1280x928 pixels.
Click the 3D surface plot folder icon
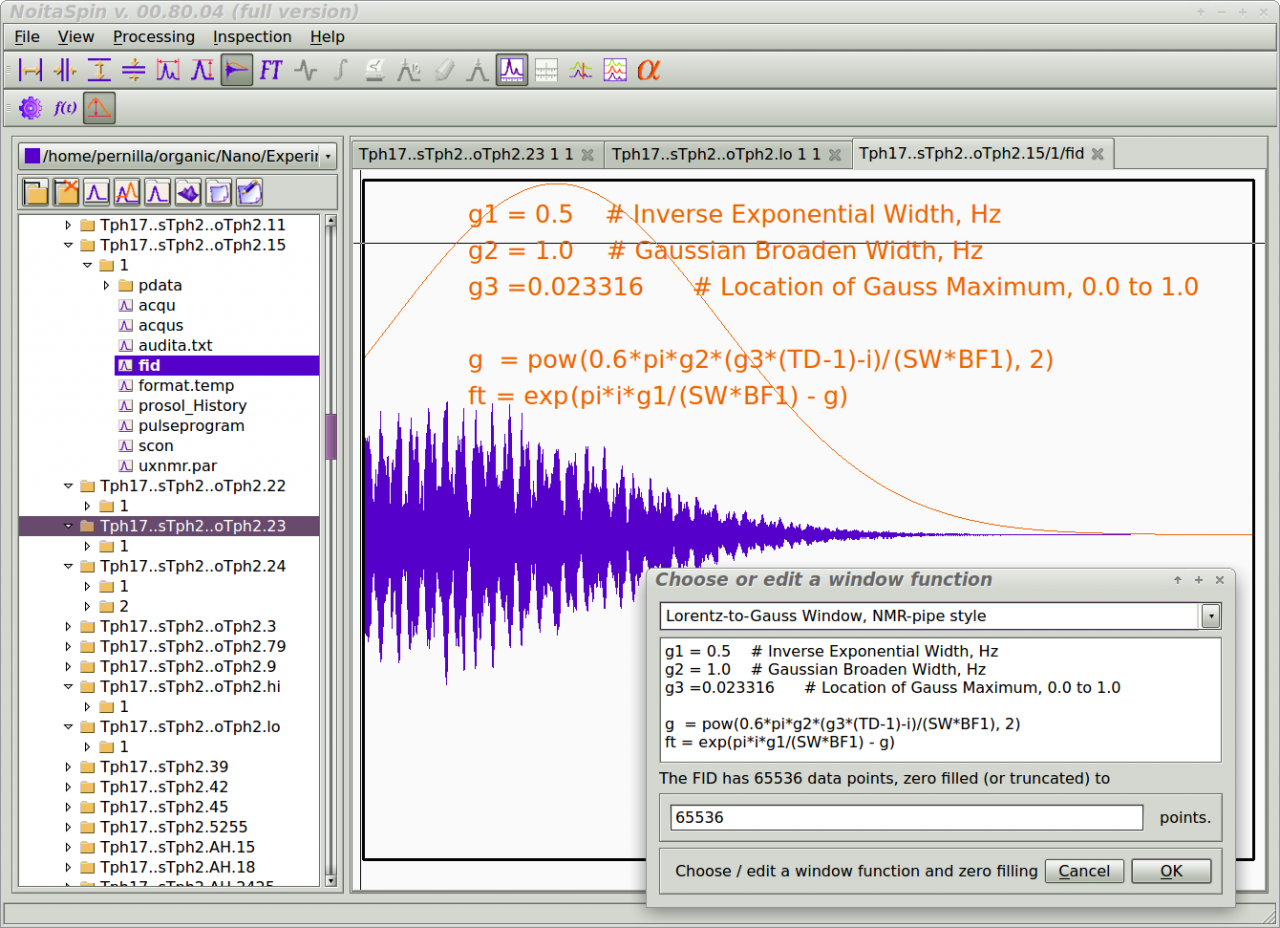point(187,192)
